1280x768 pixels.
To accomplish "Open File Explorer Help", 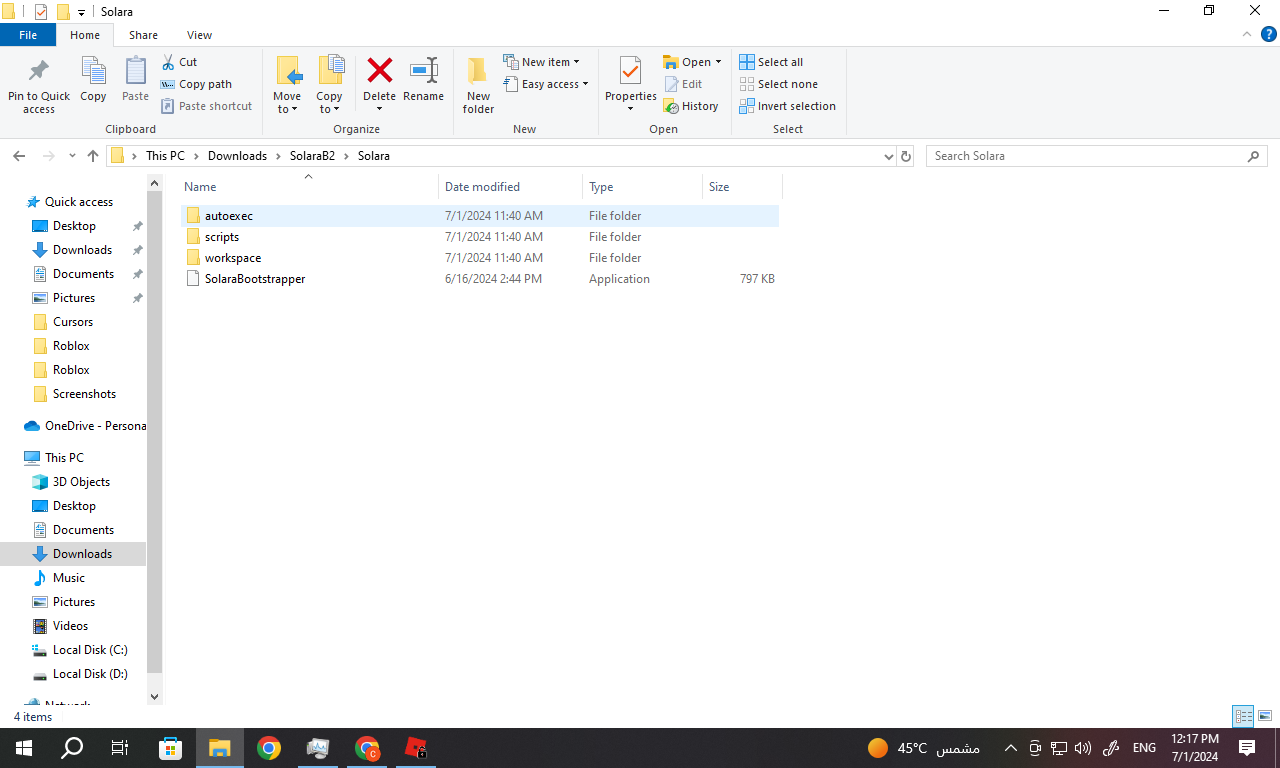I will tap(1267, 34).
